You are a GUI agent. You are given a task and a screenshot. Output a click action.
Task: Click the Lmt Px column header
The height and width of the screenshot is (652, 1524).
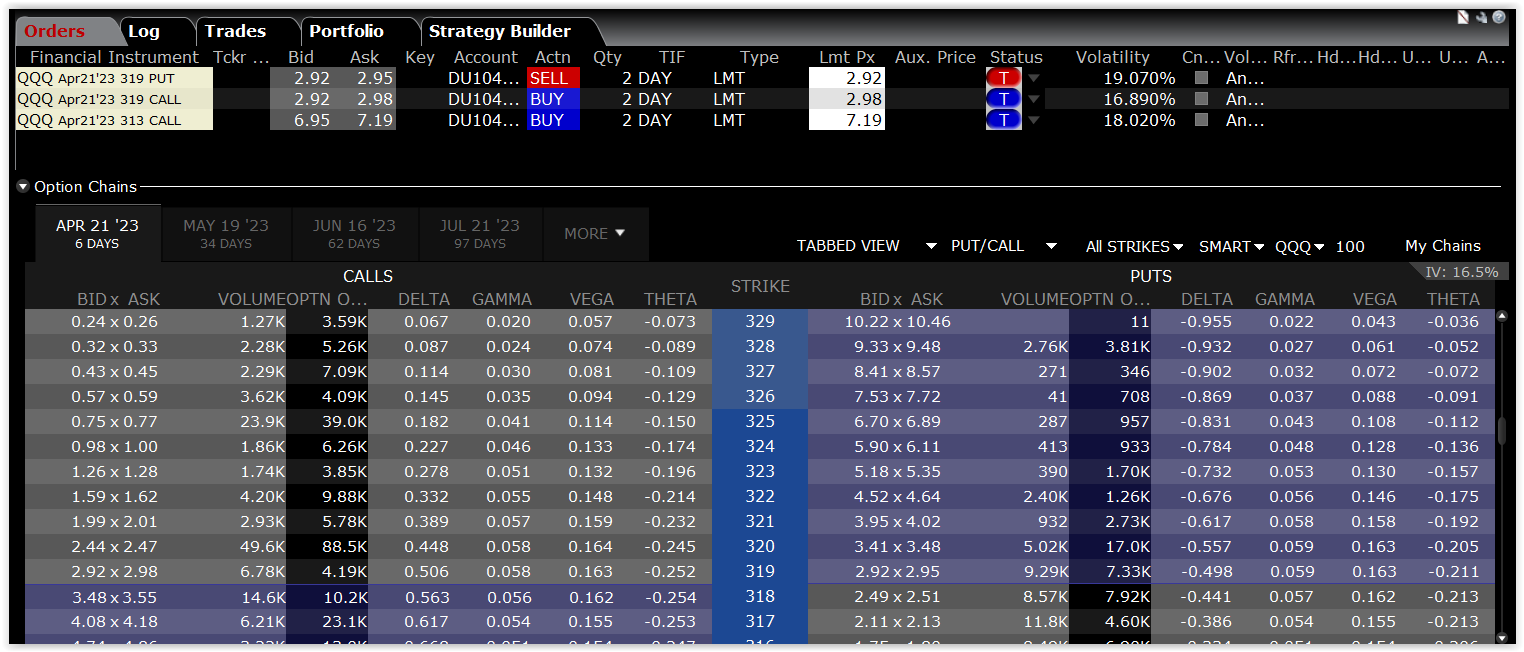click(x=847, y=57)
